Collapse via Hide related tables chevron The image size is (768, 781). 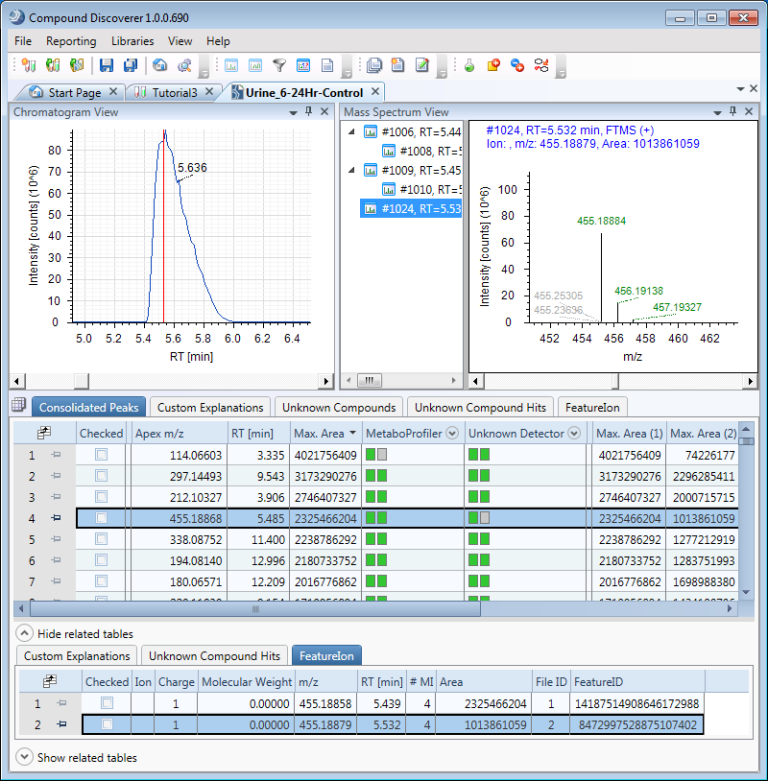(23, 633)
